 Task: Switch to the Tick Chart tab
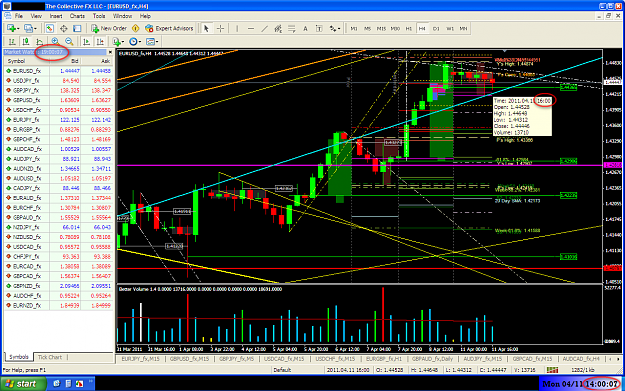click(49, 357)
